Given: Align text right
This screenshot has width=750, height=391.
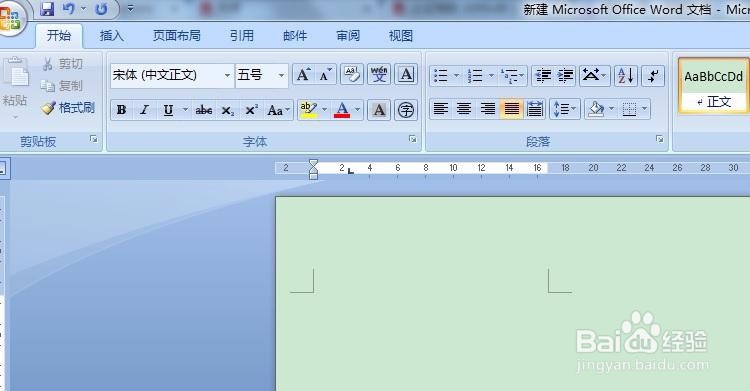Looking at the screenshot, I should pyautogui.click(x=487, y=109).
